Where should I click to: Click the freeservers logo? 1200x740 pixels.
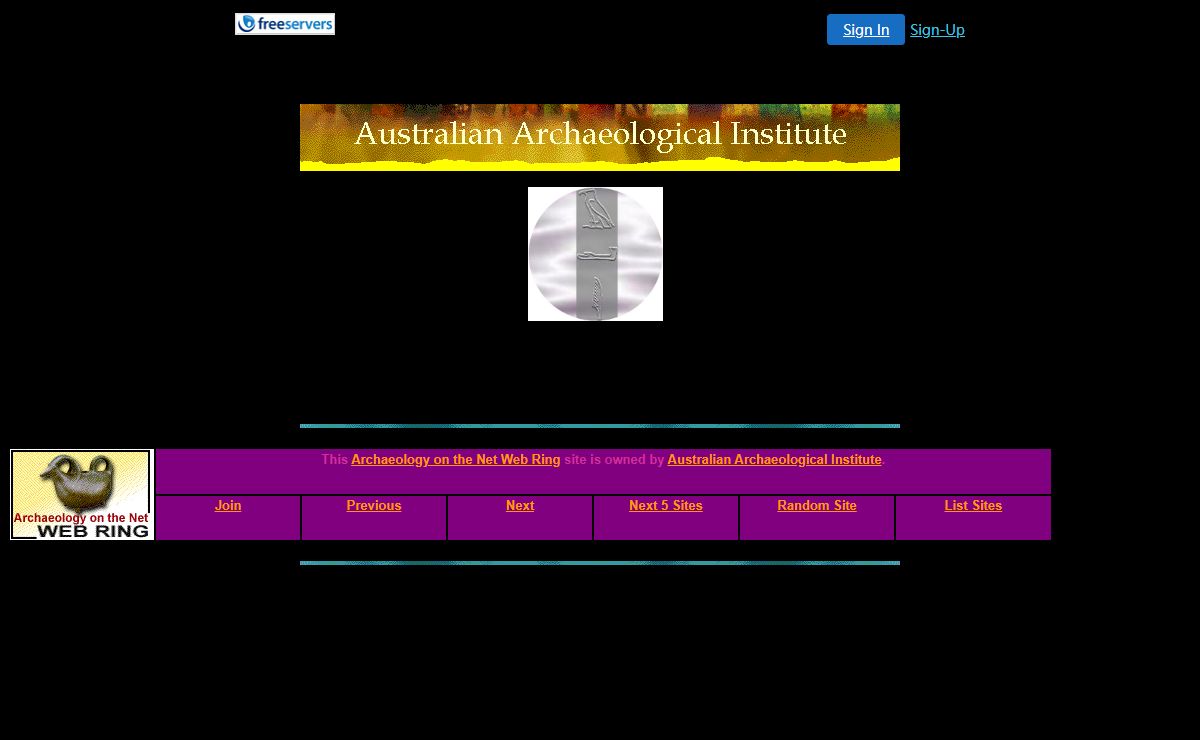click(285, 24)
